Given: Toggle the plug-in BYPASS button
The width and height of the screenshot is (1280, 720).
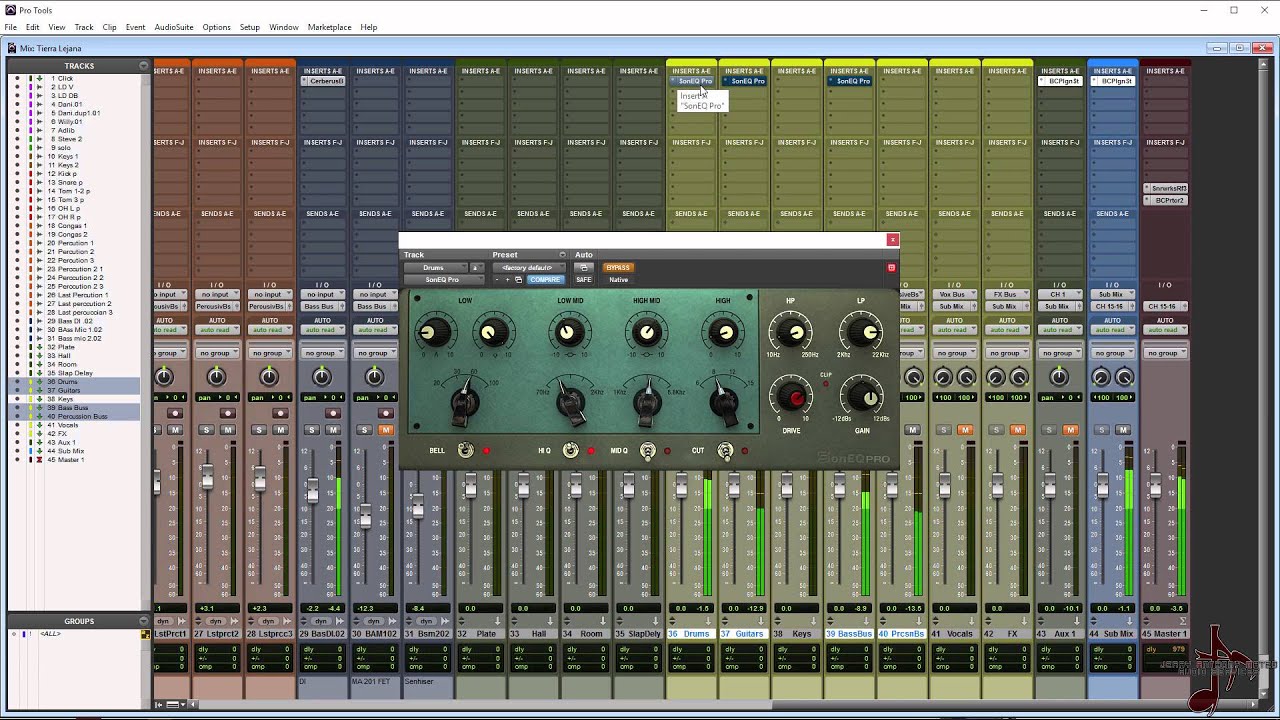Looking at the screenshot, I should (618, 267).
